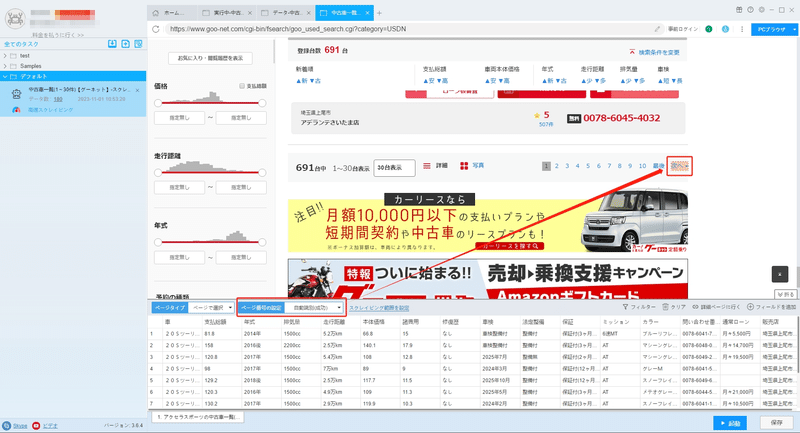Click left handle of 年式 range slider
The height and width of the screenshot is (433, 800).
click(158, 242)
